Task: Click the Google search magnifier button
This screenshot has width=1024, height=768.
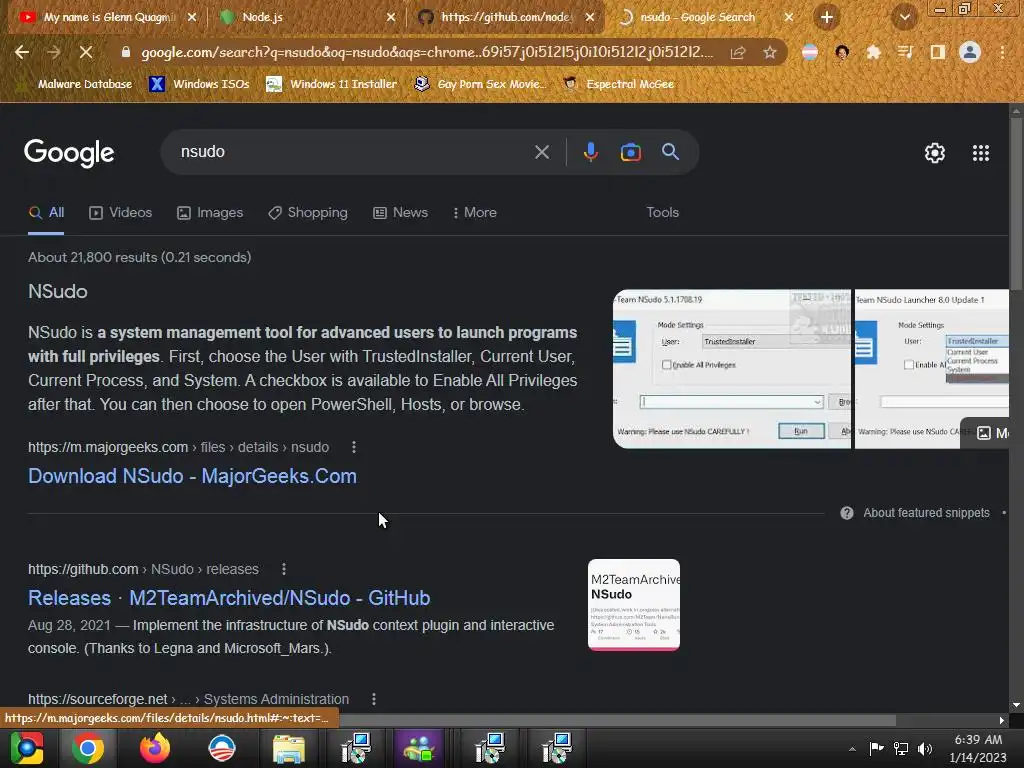Action: click(670, 152)
